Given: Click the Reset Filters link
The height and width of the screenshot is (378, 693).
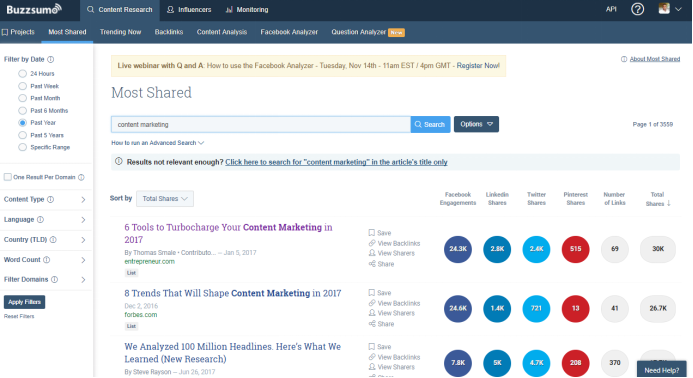Looking at the screenshot, I should tap(19, 316).
